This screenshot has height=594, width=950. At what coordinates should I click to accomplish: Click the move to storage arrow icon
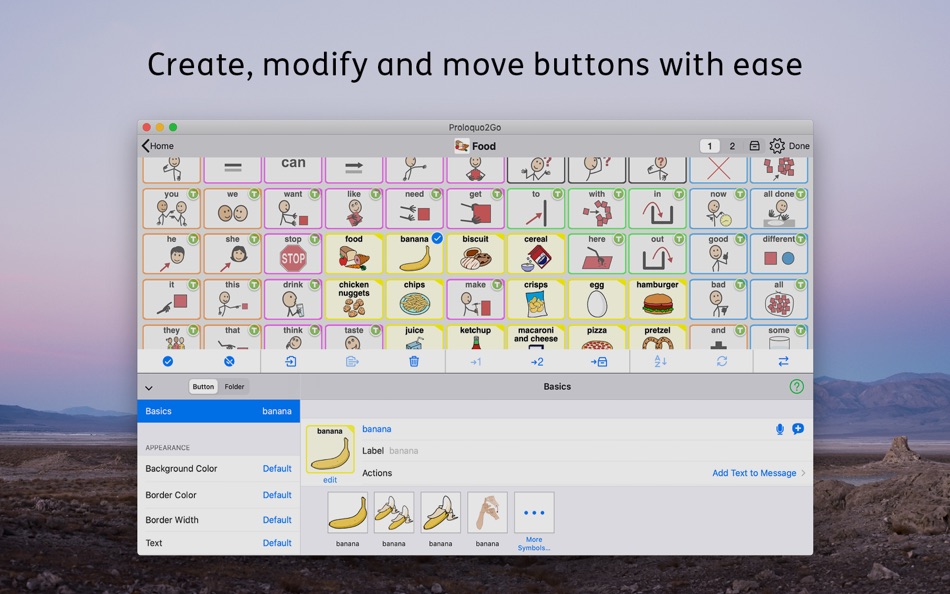pos(599,362)
